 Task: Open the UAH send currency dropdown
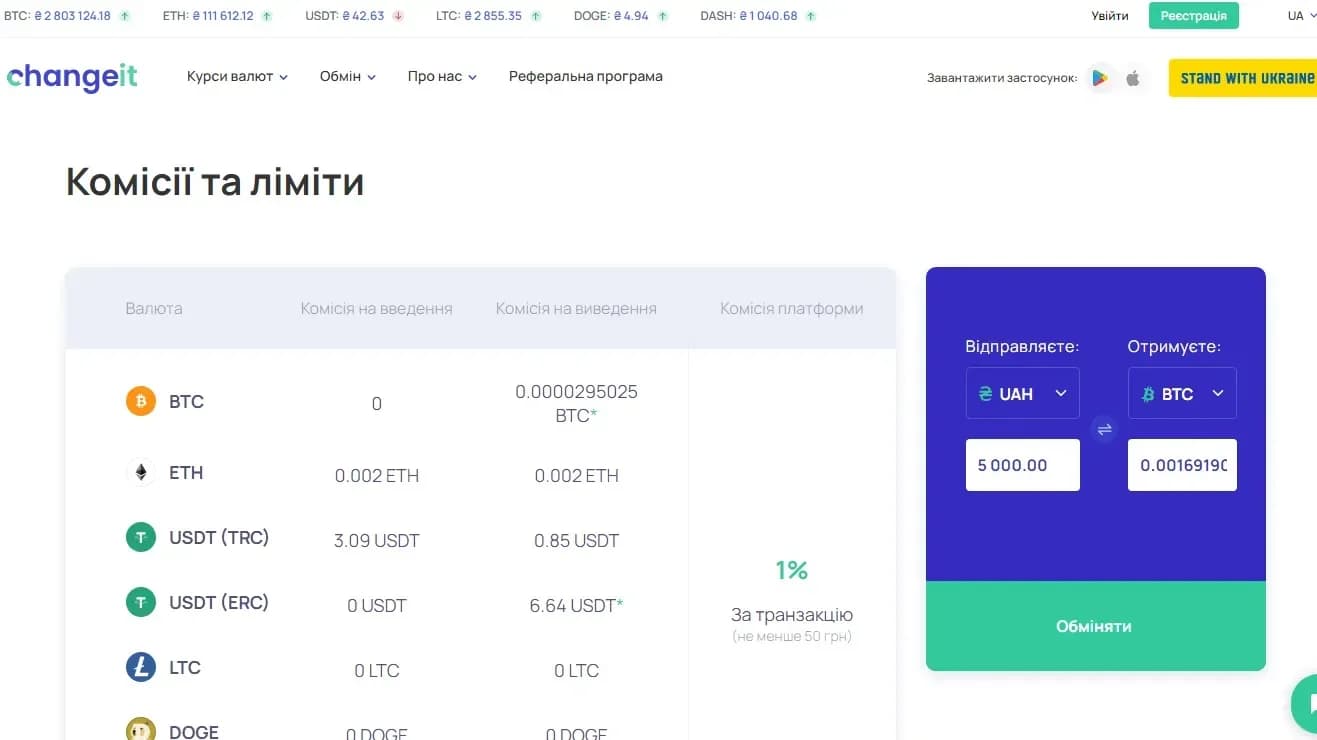(x=1022, y=393)
